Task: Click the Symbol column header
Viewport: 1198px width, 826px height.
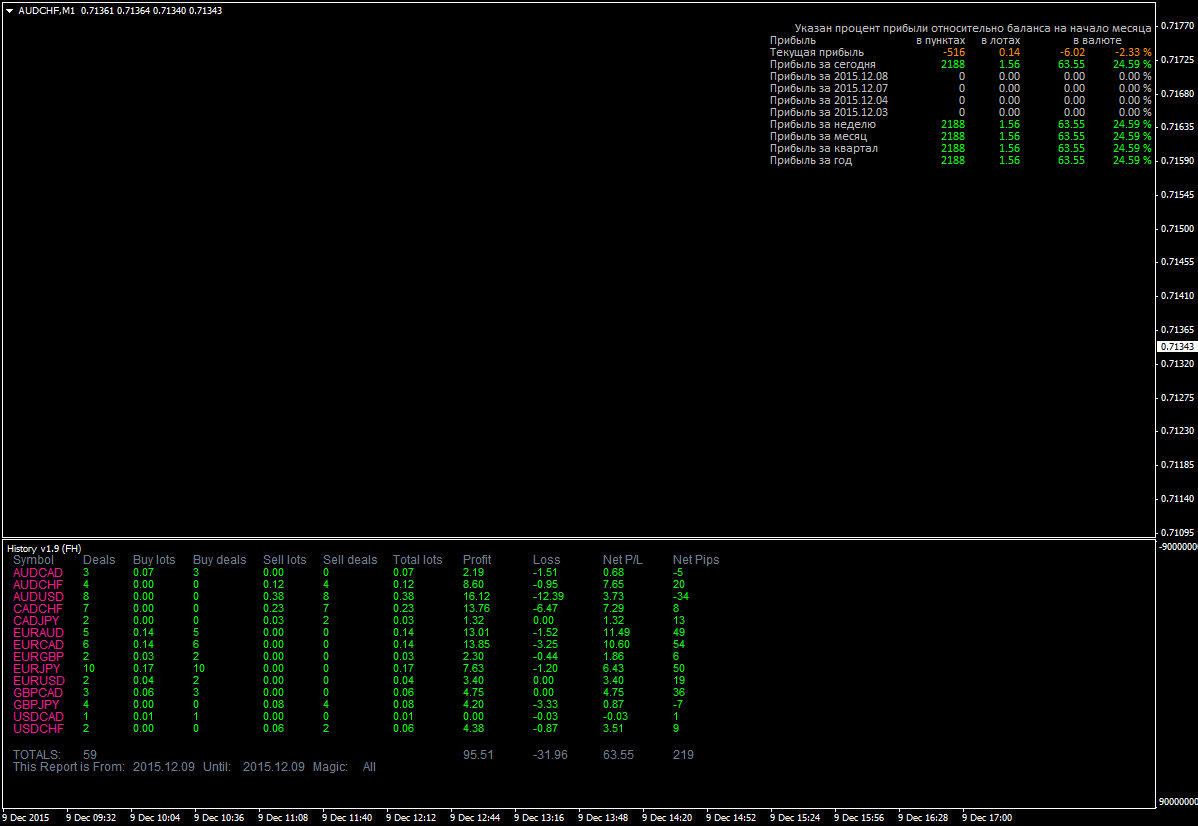Action: [34, 560]
